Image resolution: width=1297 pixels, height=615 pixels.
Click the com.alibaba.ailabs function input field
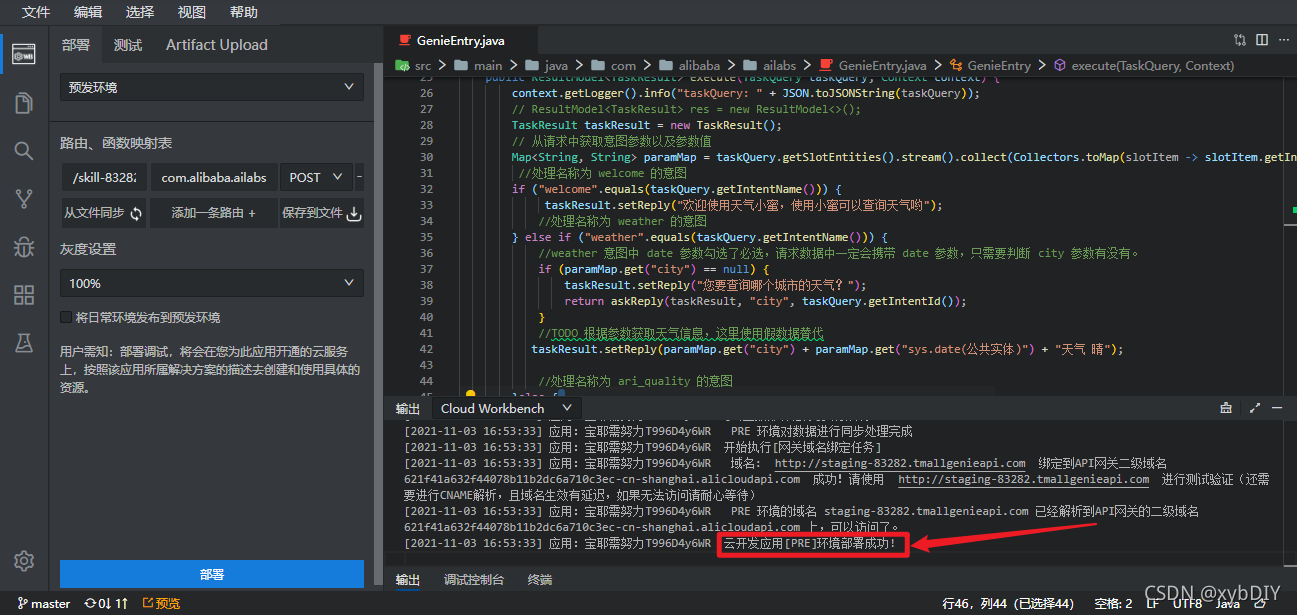(x=214, y=177)
